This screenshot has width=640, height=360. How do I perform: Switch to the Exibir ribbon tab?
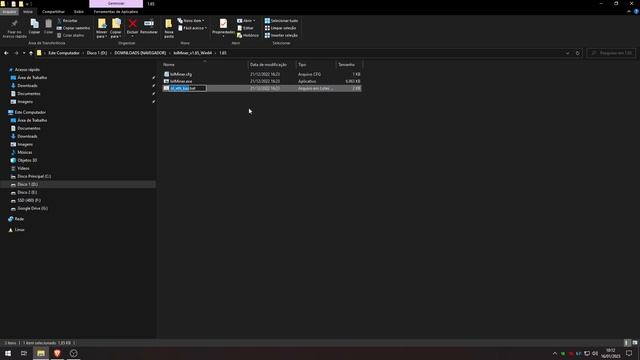pyautogui.click(x=79, y=12)
